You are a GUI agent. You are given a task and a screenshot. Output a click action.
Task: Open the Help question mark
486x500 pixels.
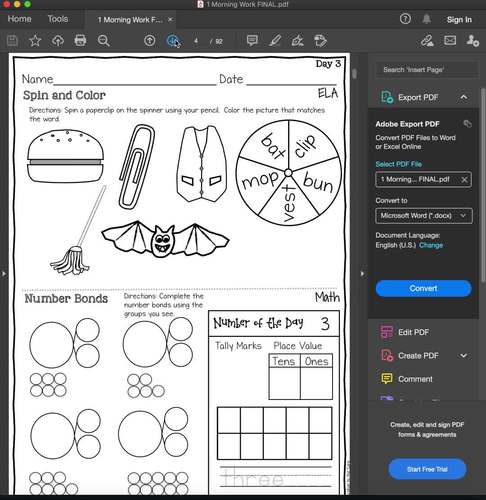[x=405, y=19]
